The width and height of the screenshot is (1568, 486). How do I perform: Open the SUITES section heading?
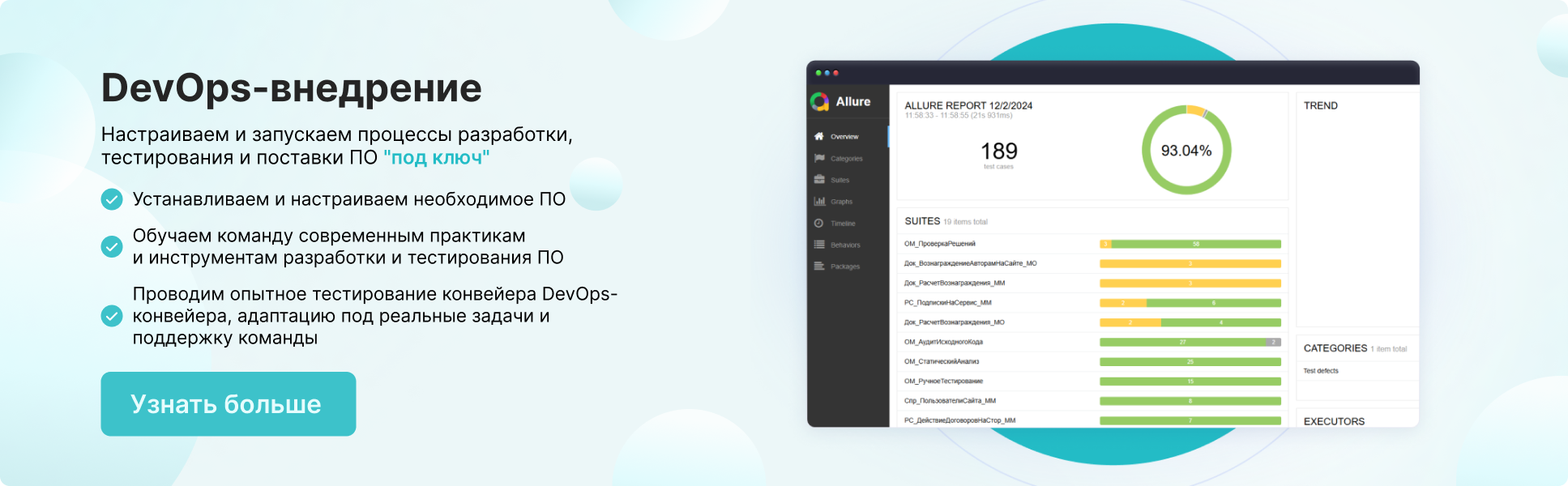pos(922,221)
